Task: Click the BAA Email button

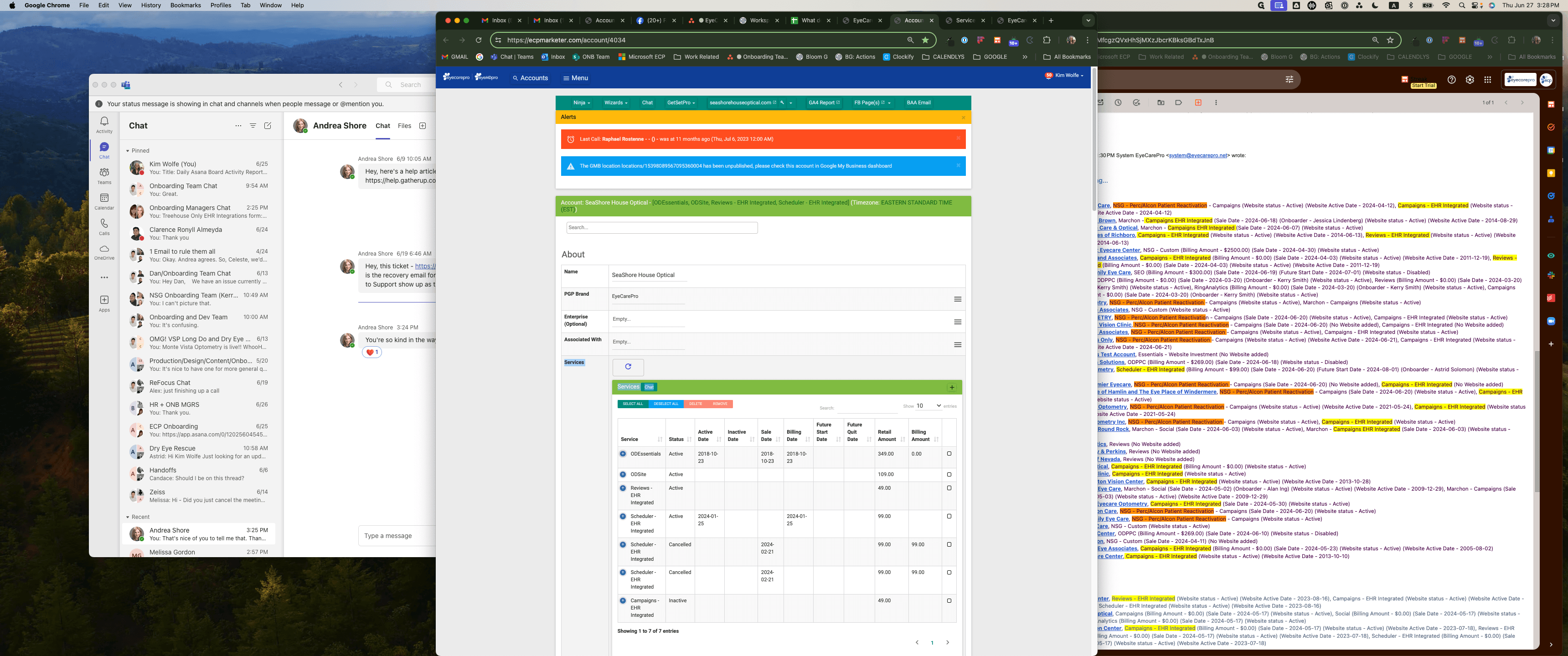Action: pyautogui.click(x=918, y=103)
